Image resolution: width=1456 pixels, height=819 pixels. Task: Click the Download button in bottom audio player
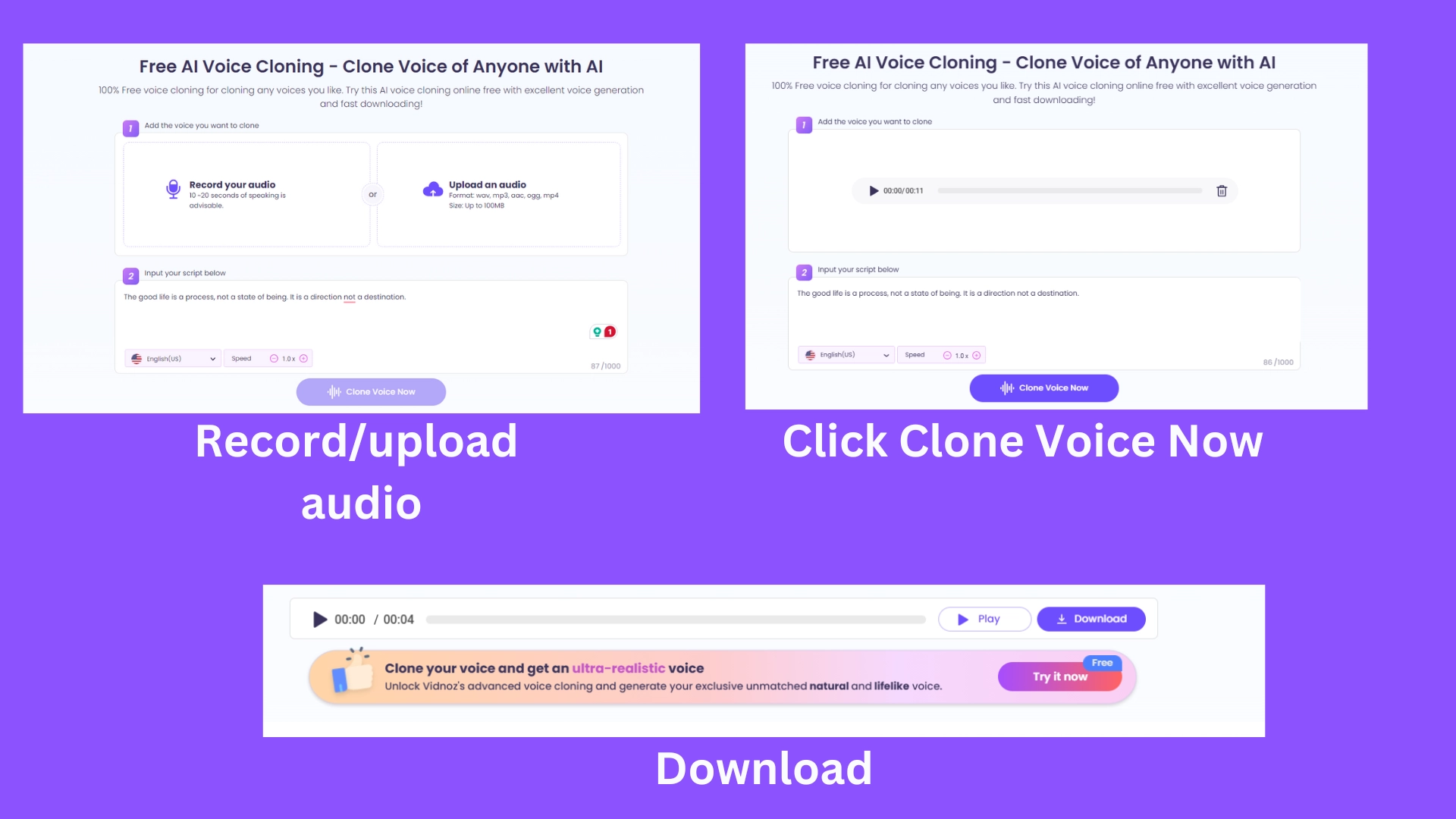(x=1091, y=618)
